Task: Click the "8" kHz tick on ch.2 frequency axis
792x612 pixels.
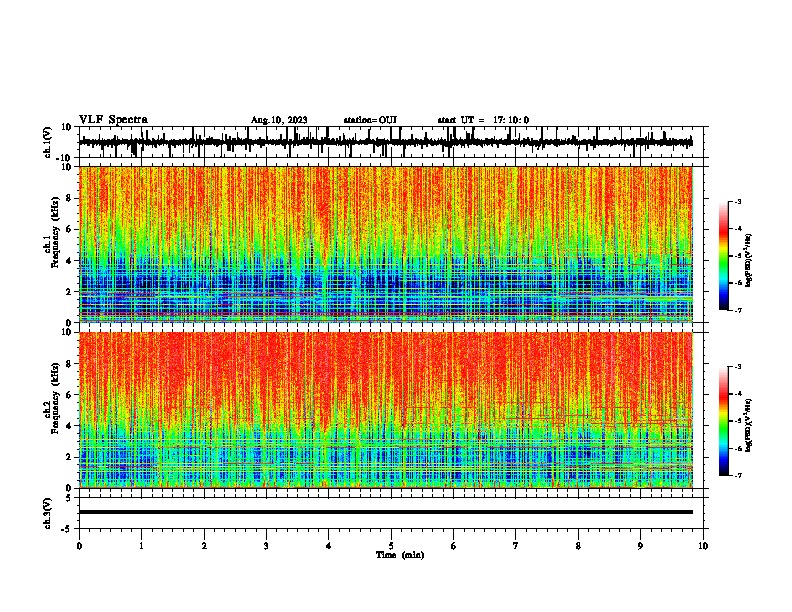Action: pos(69,364)
